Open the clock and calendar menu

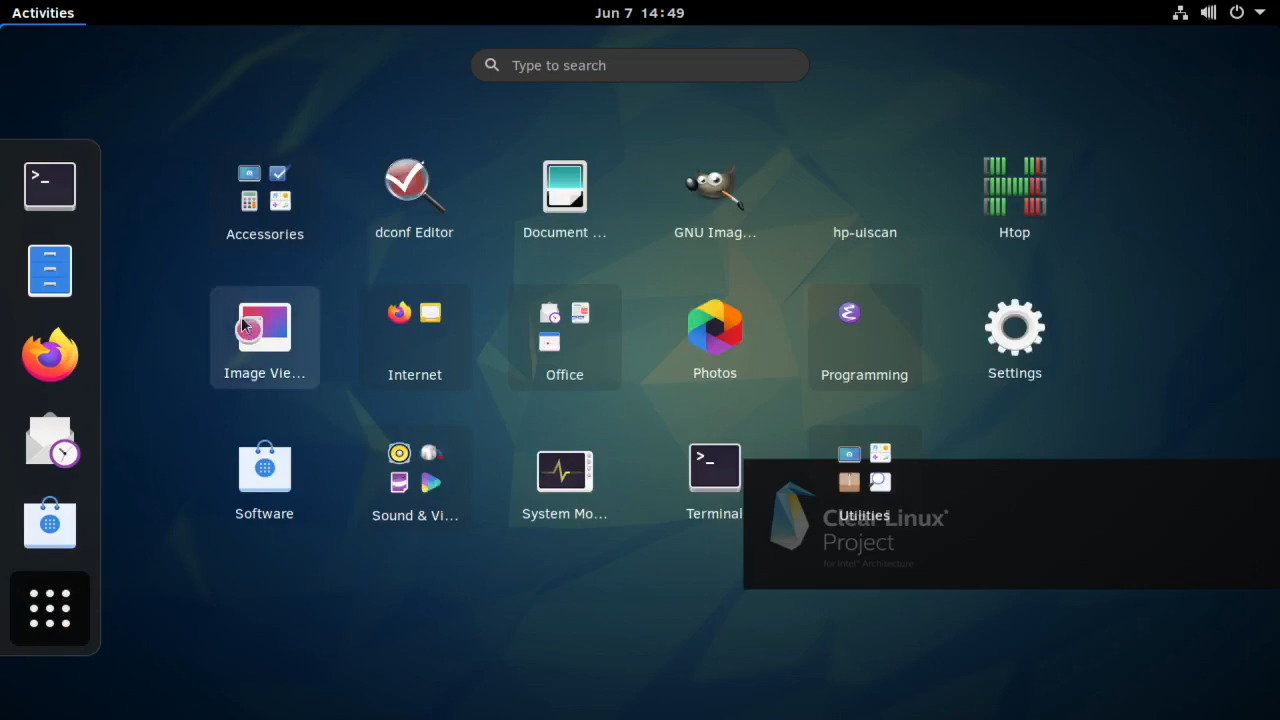pos(639,13)
